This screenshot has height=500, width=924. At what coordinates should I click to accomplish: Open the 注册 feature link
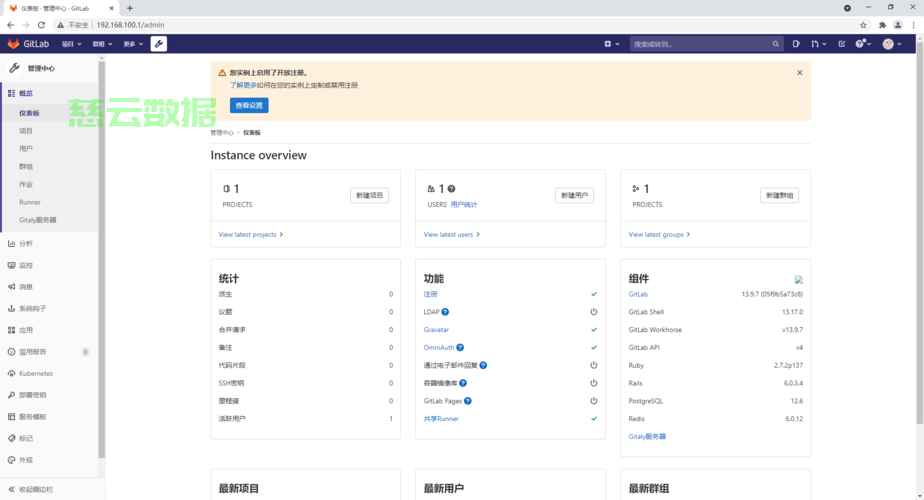click(430, 294)
